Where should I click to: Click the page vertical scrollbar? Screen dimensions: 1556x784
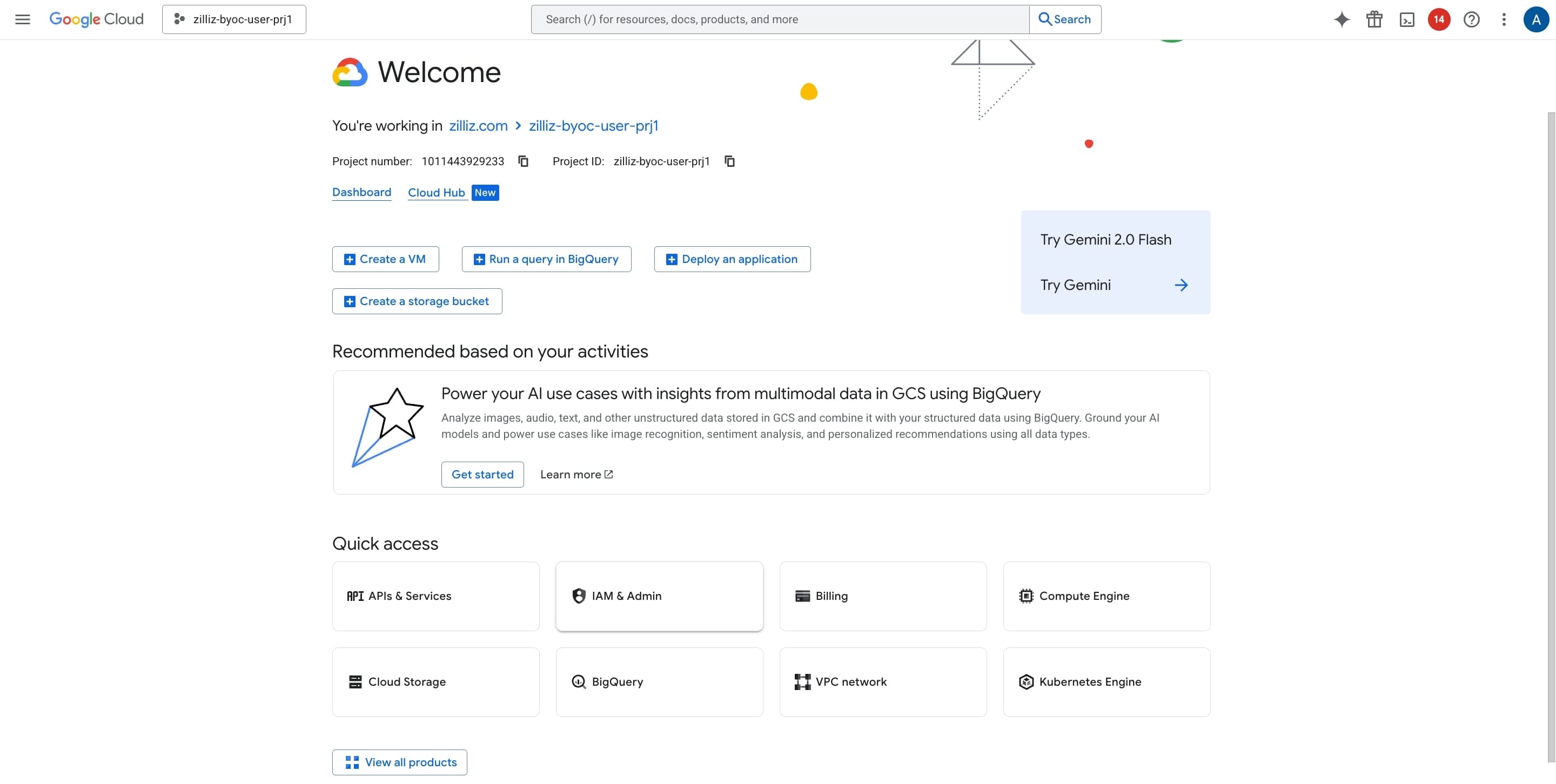click(1551, 437)
